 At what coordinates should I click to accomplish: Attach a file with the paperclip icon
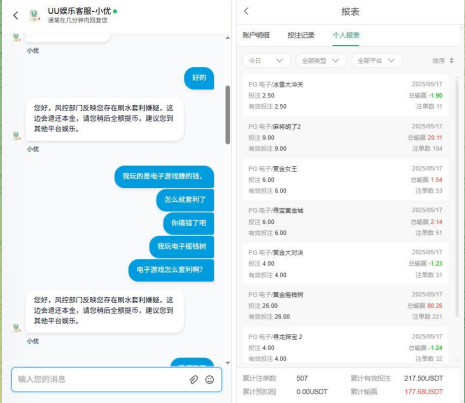tap(194, 379)
